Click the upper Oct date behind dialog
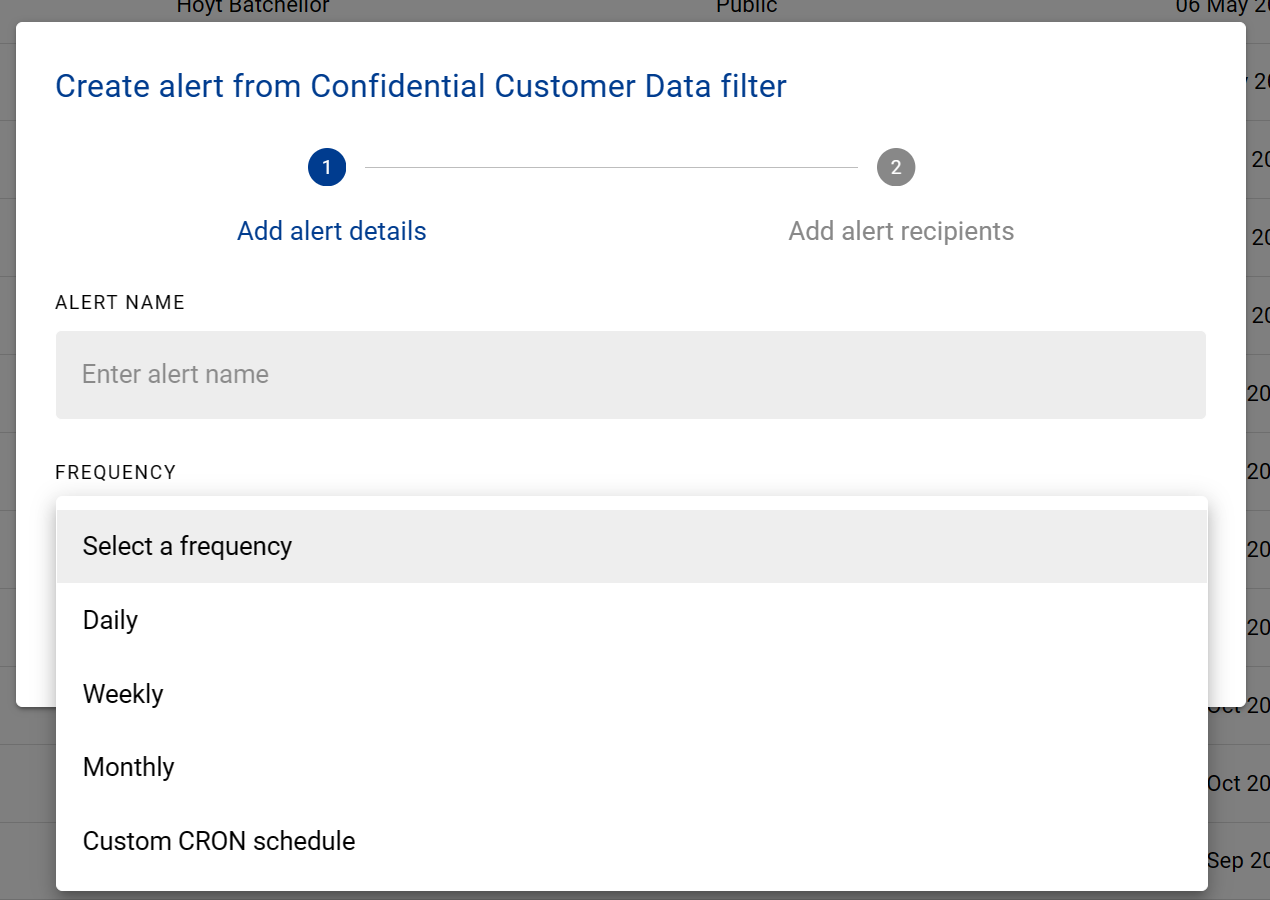The height and width of the screenshot is (900, 1270). point(1238,706)
